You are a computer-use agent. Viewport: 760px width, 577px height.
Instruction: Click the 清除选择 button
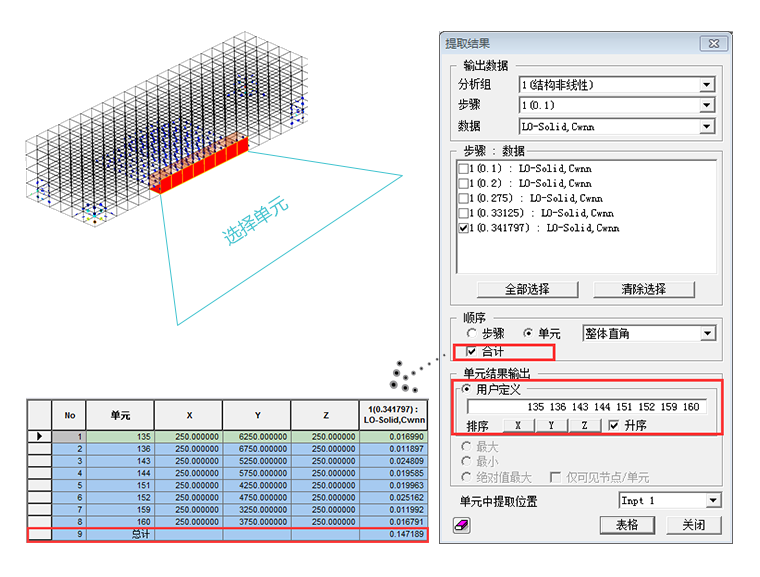click(644, 289)
